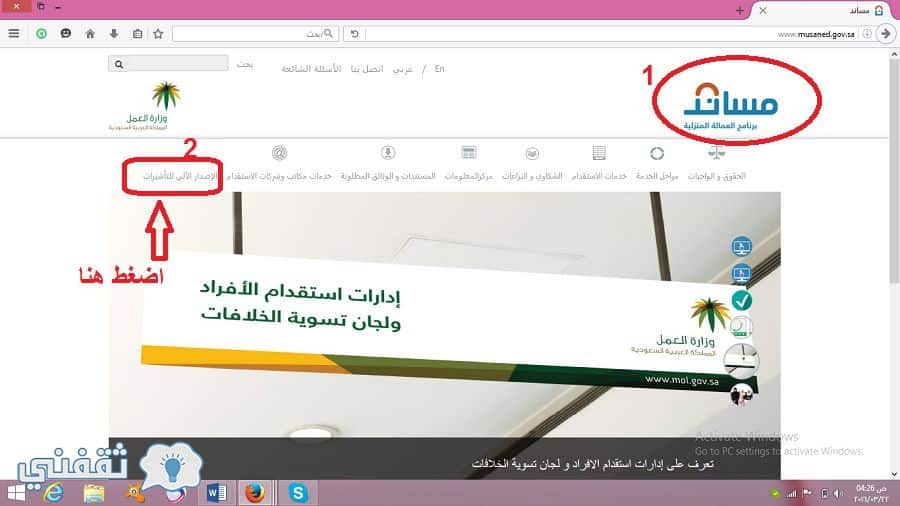900x506 pixels.
Task: Click the table icon above مركز المعلومات
Action: coord(468,153)
